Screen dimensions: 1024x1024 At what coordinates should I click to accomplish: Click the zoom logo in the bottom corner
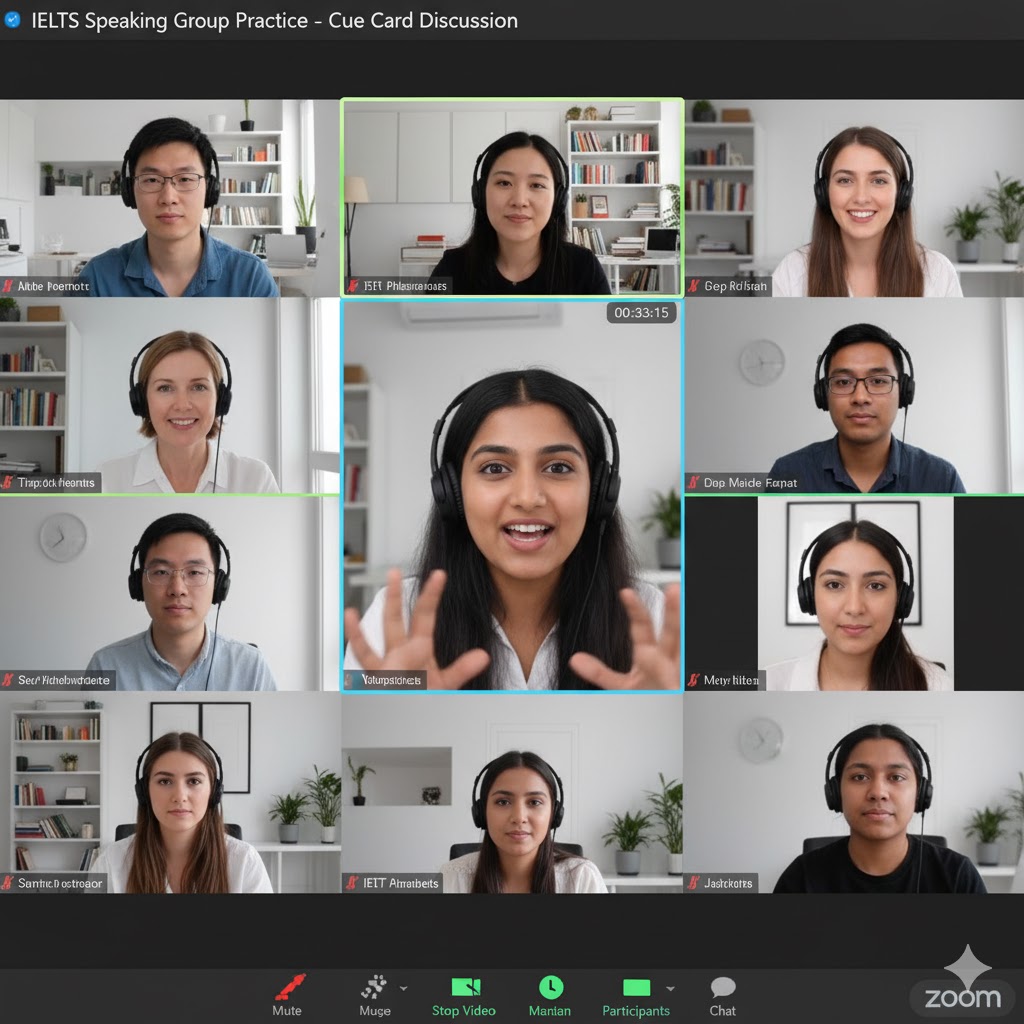pyautogui.click(x=962, y=997)
